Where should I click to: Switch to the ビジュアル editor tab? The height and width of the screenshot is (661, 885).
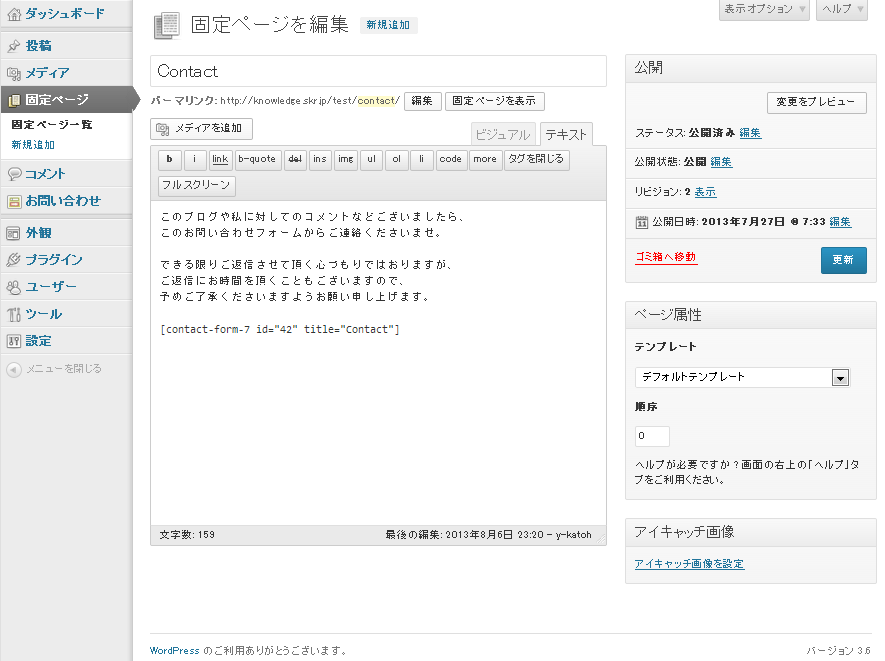tap(503, 135)
